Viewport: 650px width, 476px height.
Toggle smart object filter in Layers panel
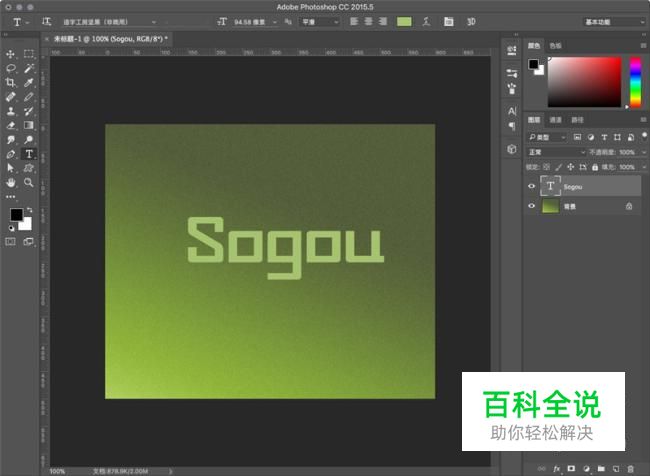pos(631,137)
